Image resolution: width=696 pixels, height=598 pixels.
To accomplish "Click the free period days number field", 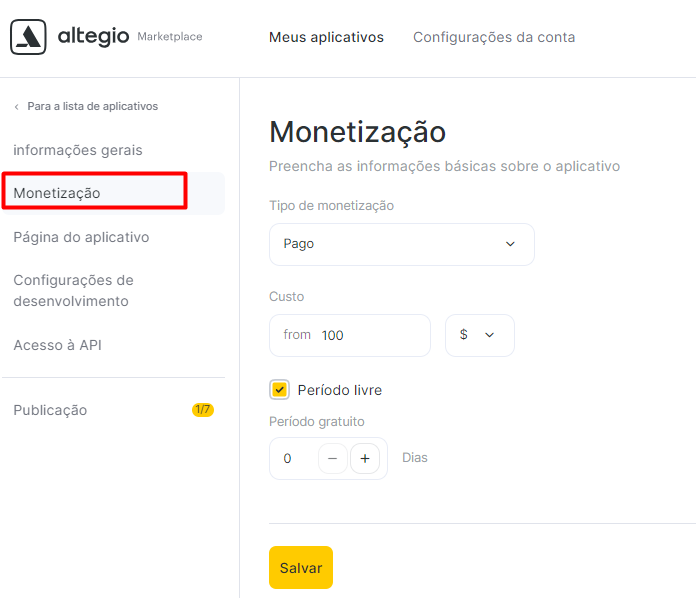I will click(x=294, y=458).
